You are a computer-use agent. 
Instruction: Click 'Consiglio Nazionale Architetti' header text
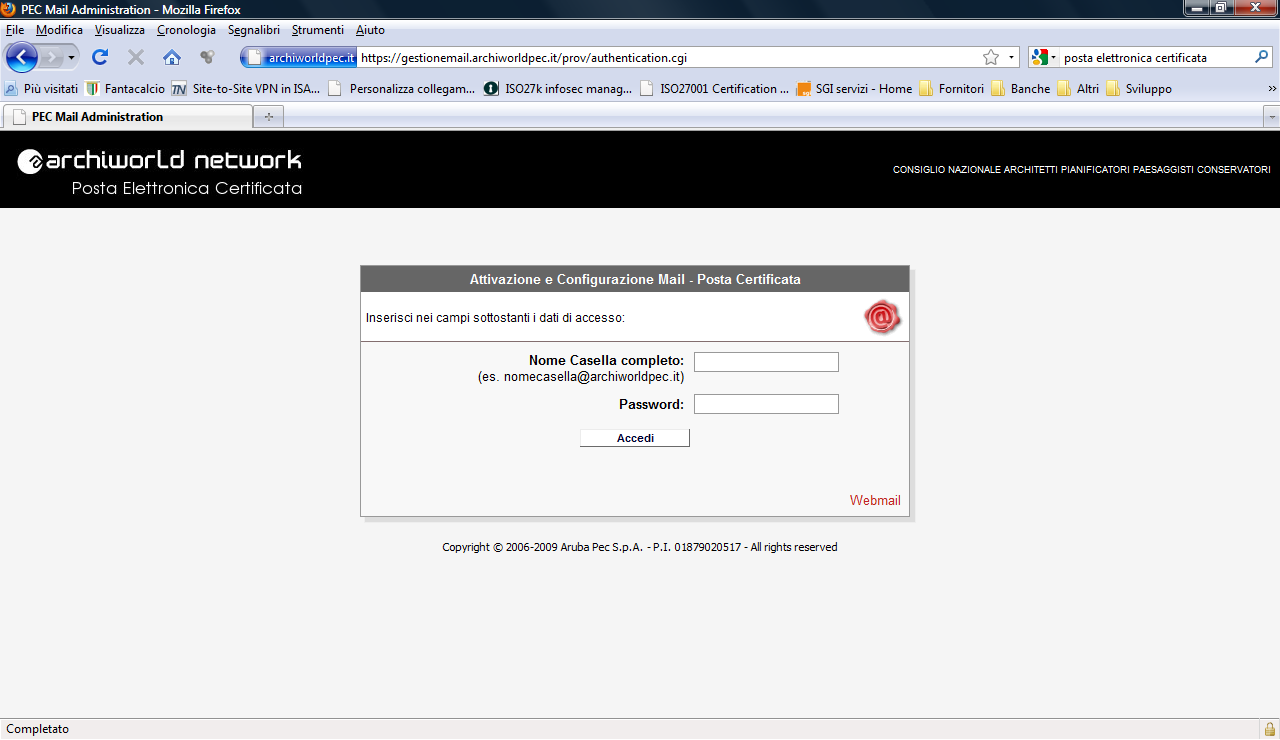tap(1082, 170)
